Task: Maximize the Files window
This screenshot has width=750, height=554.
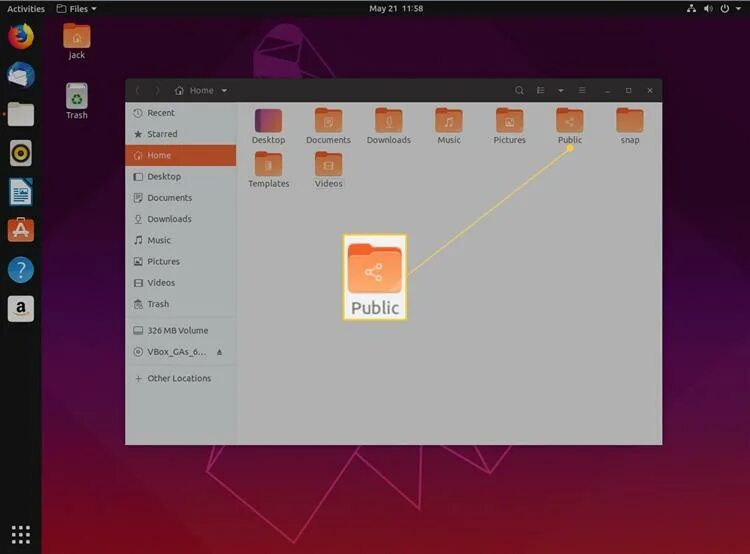Action: (x=629, y=90)
